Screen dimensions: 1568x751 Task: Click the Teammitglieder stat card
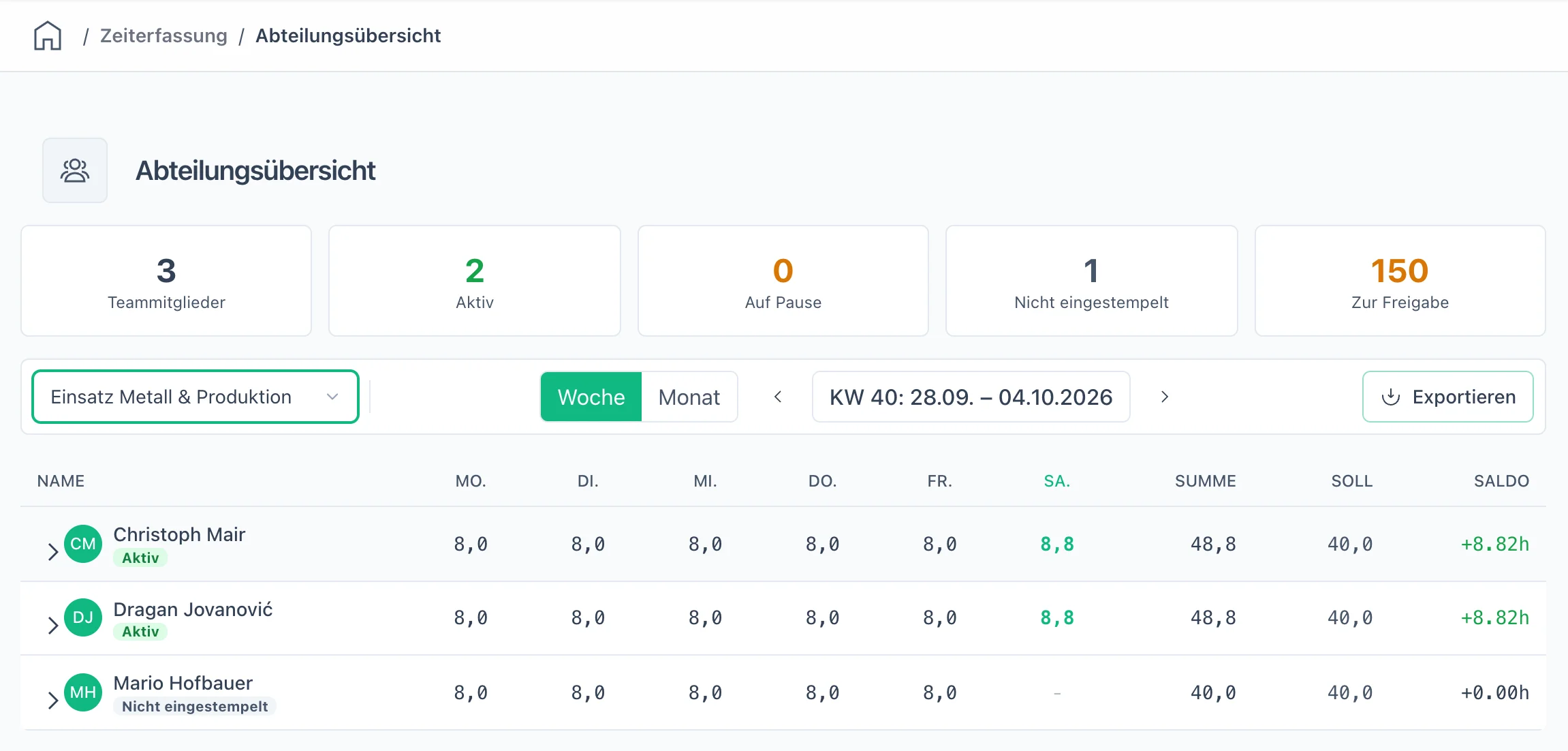point(166,281)
